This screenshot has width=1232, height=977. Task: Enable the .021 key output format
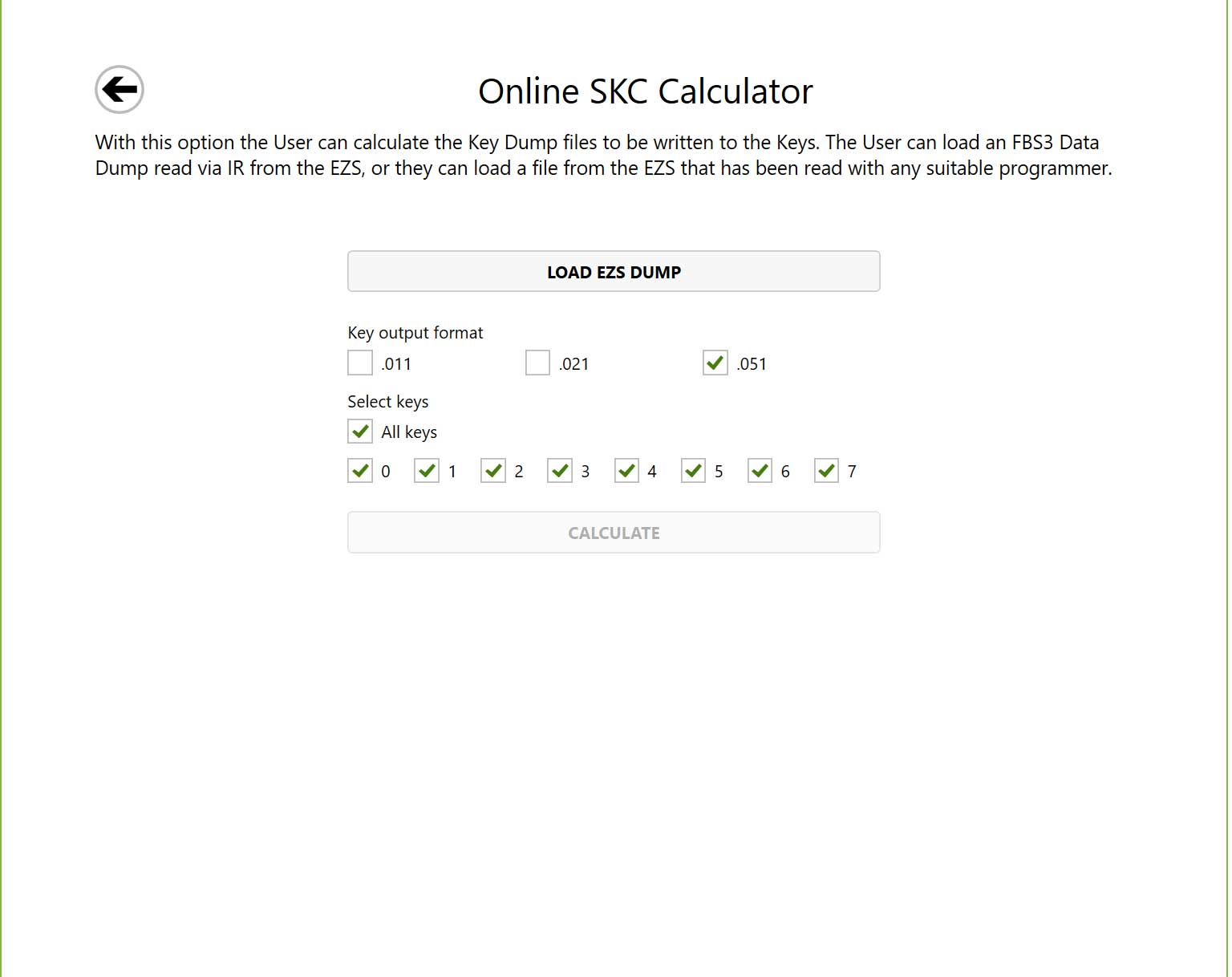coord(537,363)
